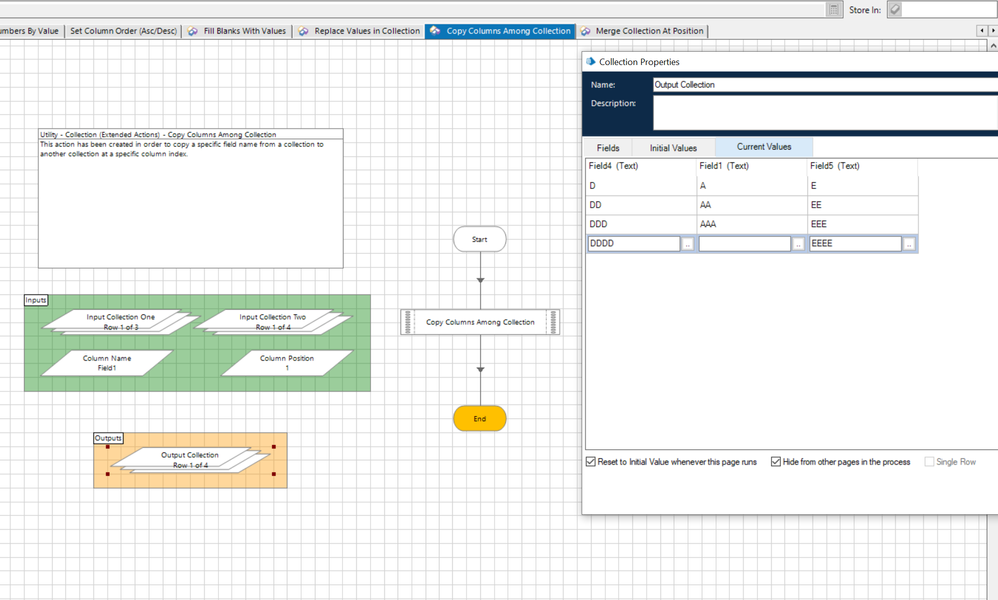Switch to the Initial Values tab
This screenshot has height=600, width=998.
(673, 148)
